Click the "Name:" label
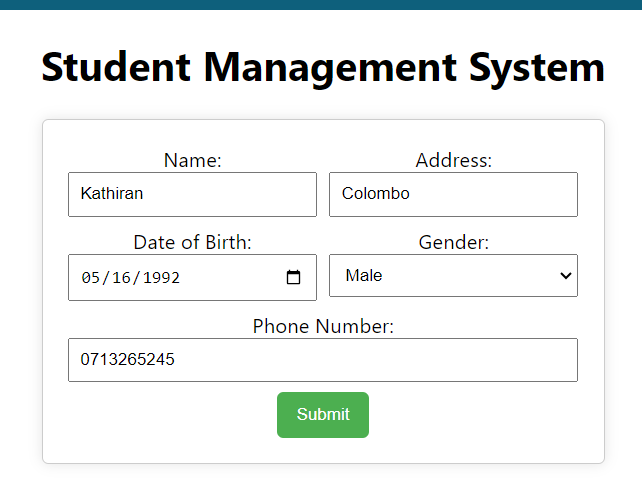The width and height of the screenshot is (642, 478). [x=192, y=160]
